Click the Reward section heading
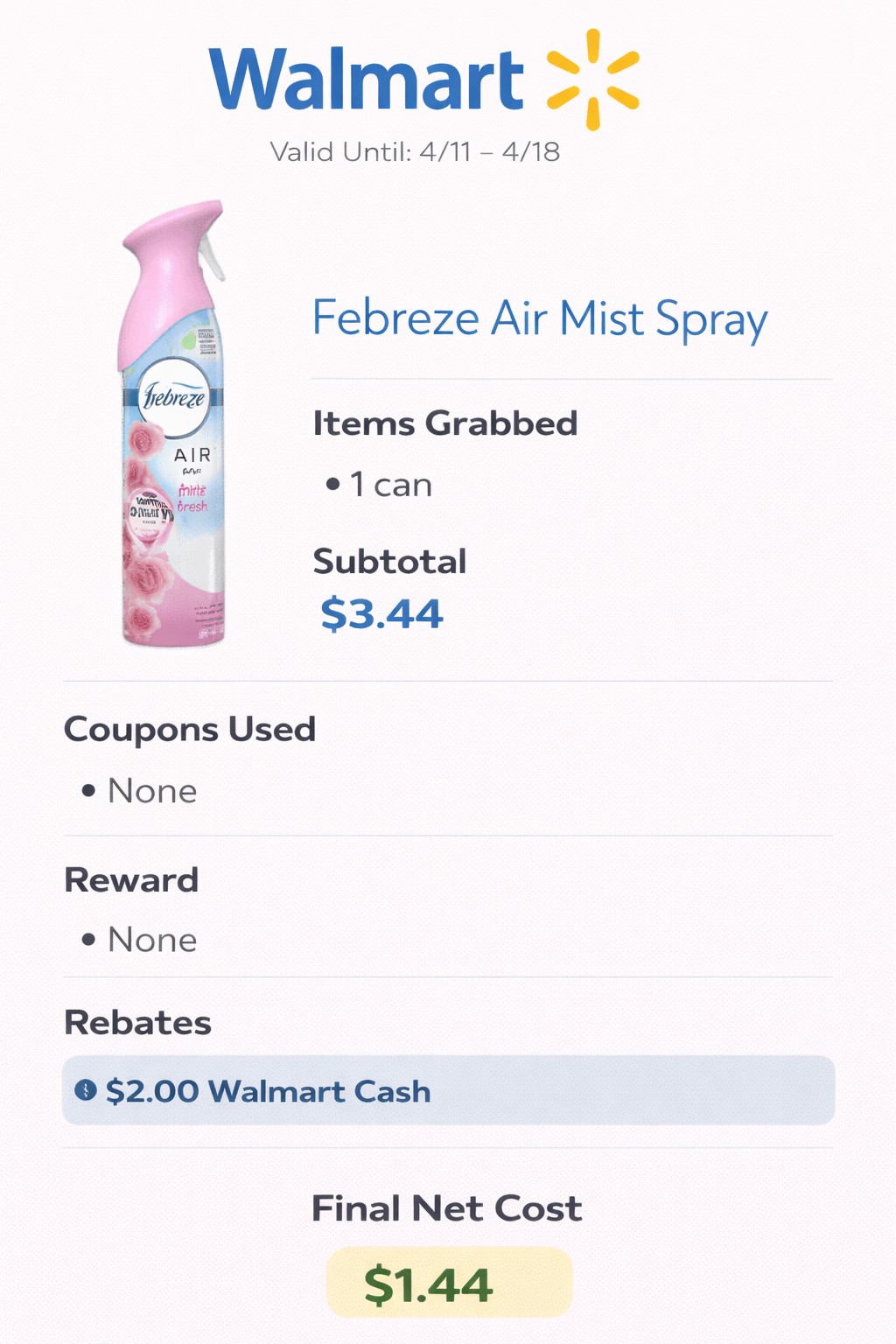Image resolution: width=896 pixels, height=1344 pixels. 131,879
